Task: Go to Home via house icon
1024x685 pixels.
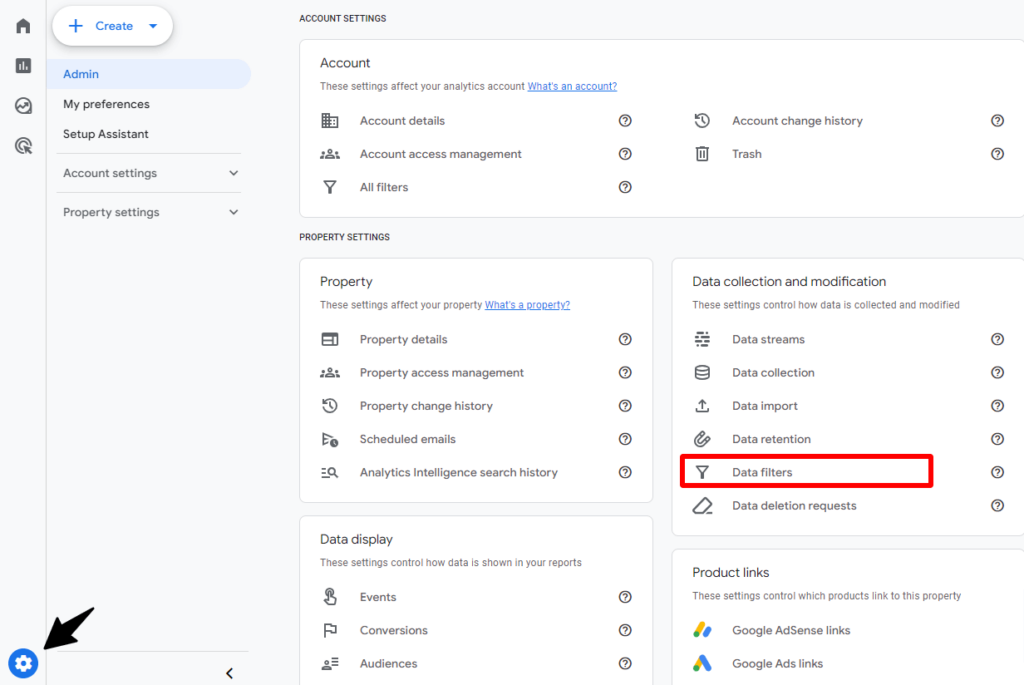Action: coord(23,26)
